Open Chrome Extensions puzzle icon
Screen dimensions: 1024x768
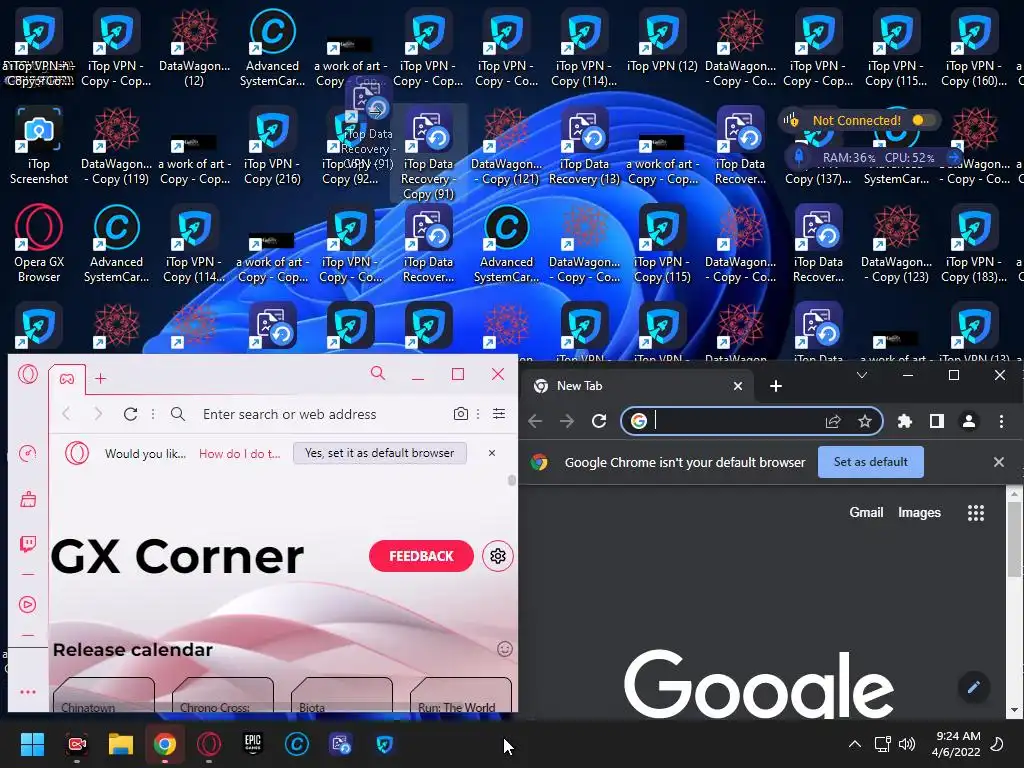pos(904,421)
